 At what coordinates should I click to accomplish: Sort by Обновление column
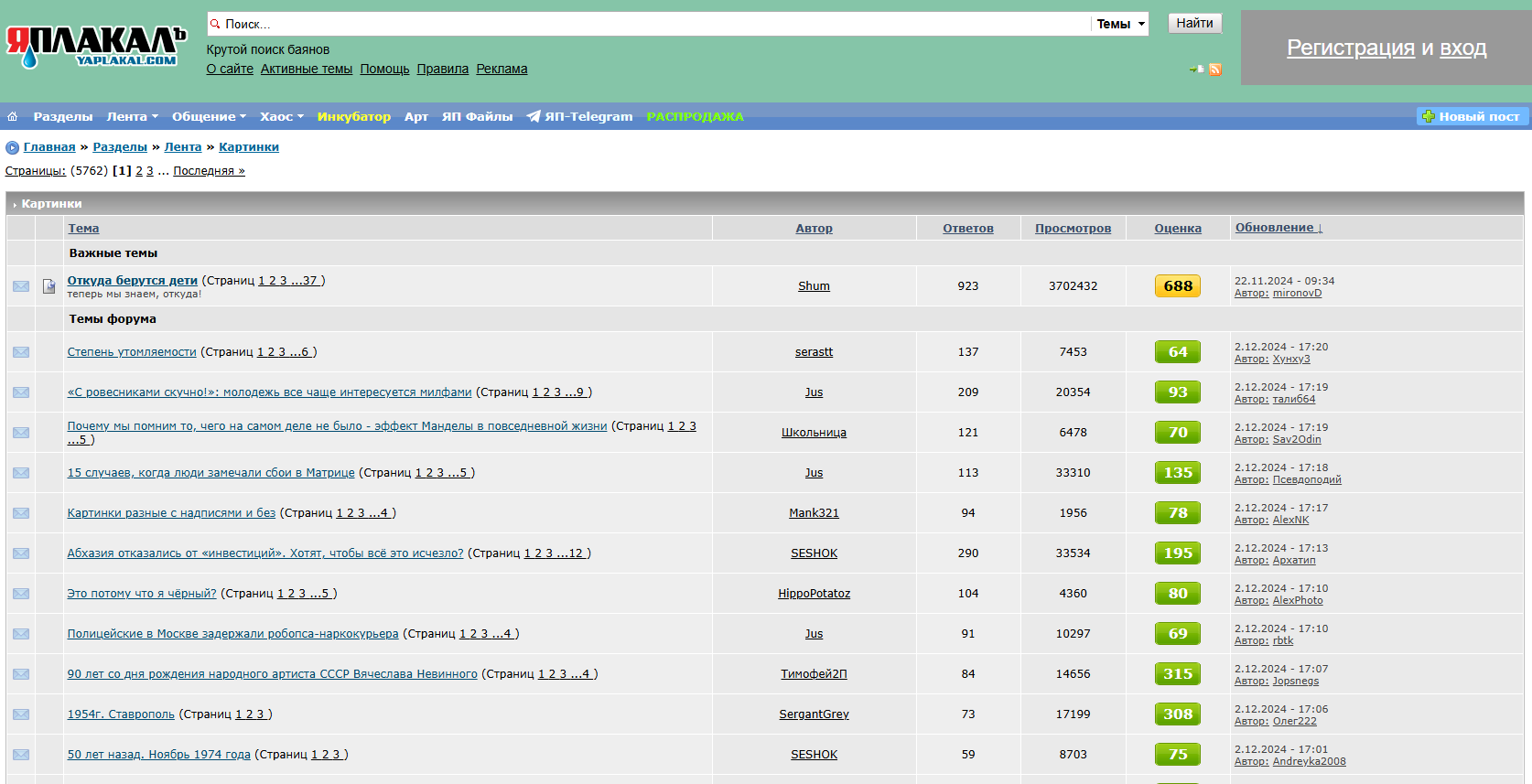coord(1278,228)
